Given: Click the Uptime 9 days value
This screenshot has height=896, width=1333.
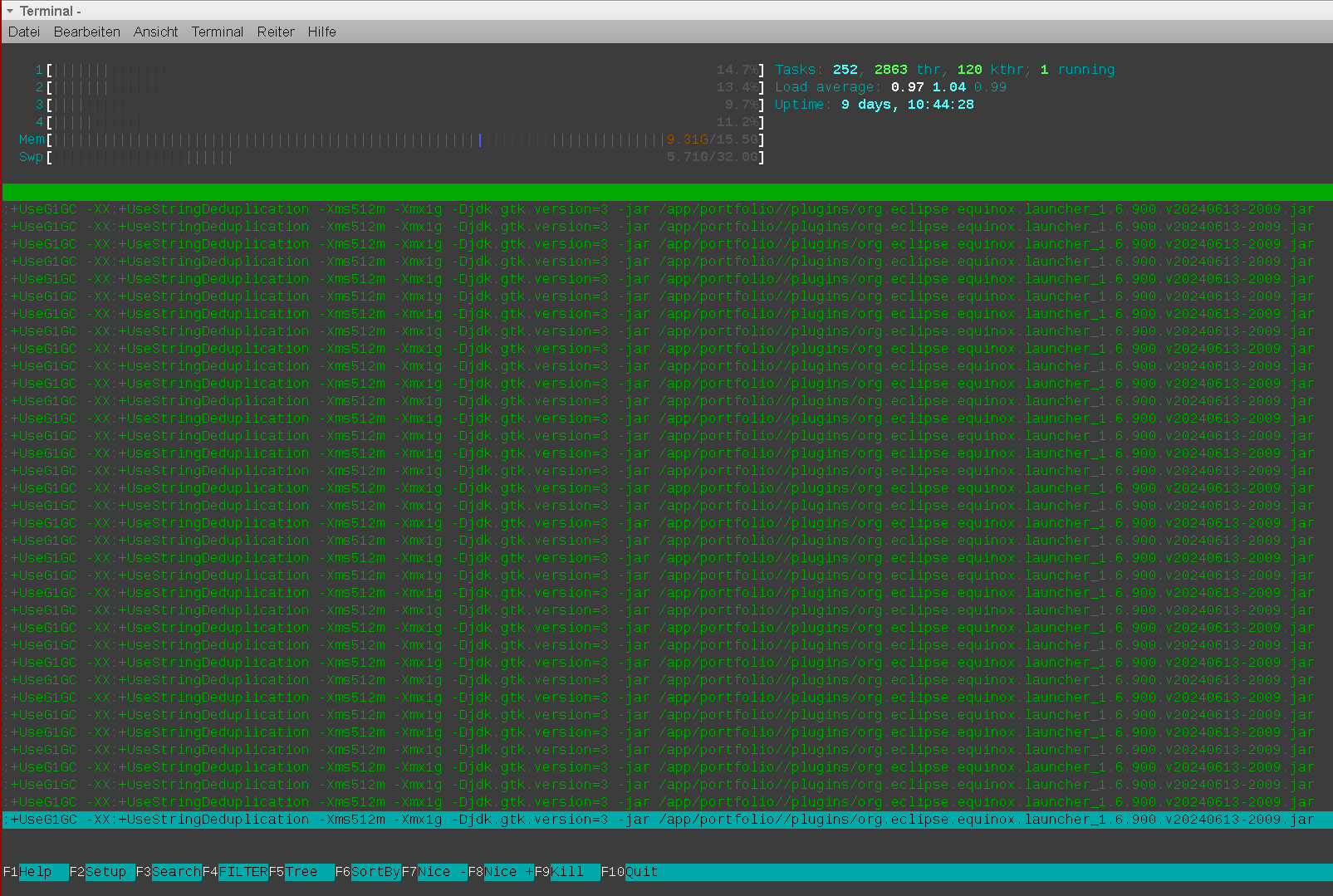Looking at the screenshot, I should (907, 105).
